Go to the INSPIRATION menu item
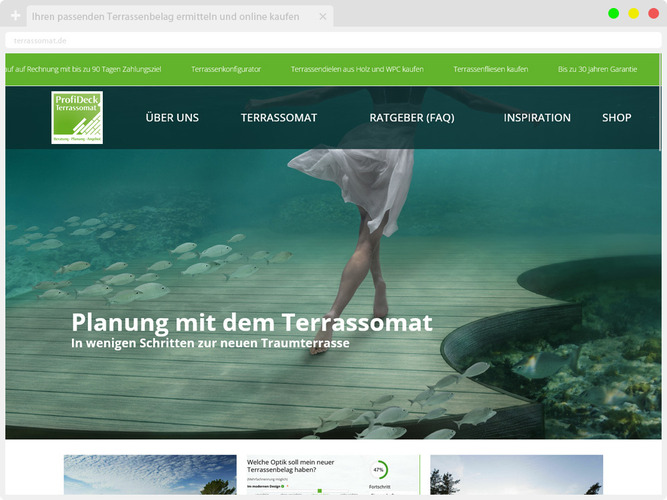 click(x=537, y=118)
